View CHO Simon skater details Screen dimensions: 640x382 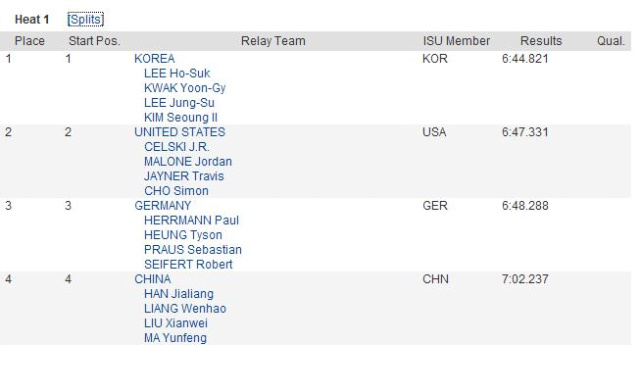[176, 191]
